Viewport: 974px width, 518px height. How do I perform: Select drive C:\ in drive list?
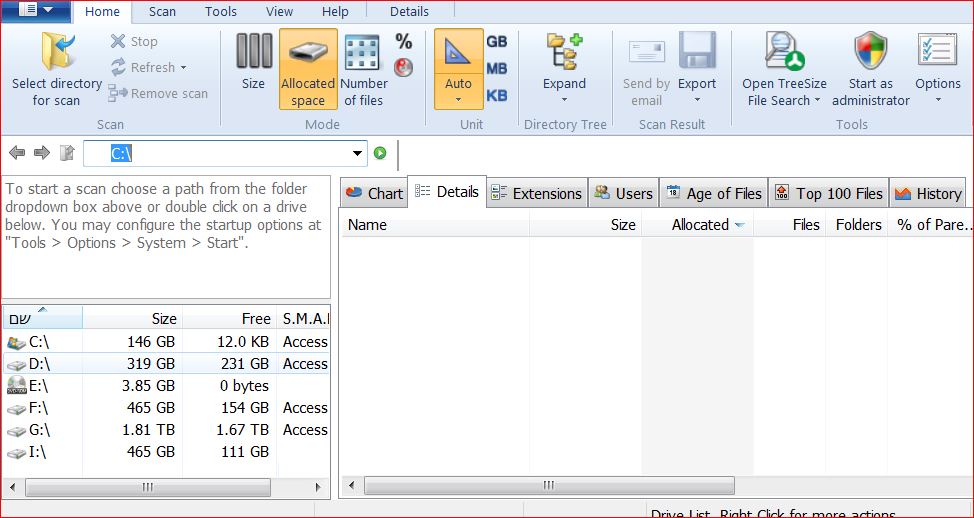click(x=166, y=342)
